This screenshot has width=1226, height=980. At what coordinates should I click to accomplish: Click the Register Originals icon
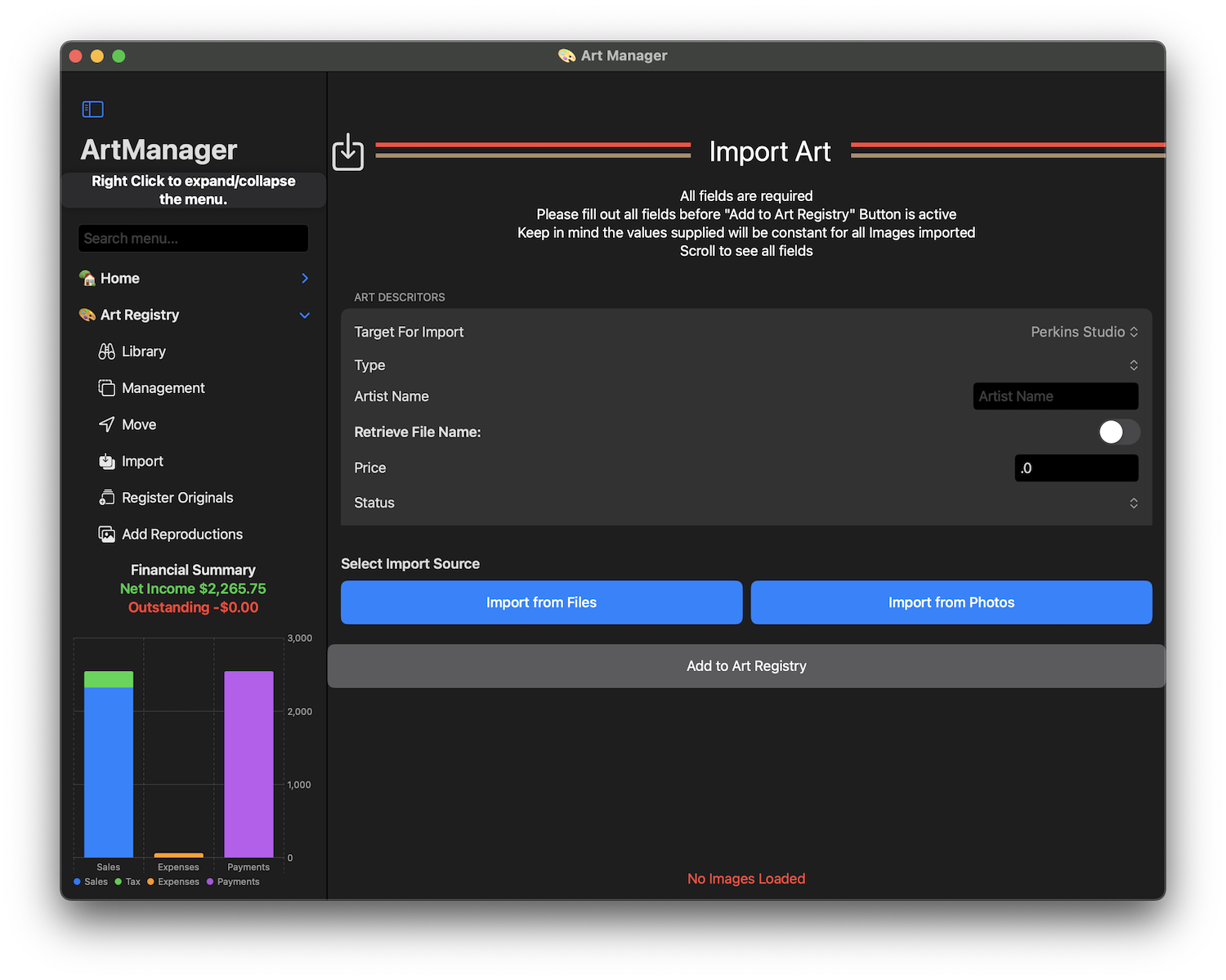click(106, 498)
